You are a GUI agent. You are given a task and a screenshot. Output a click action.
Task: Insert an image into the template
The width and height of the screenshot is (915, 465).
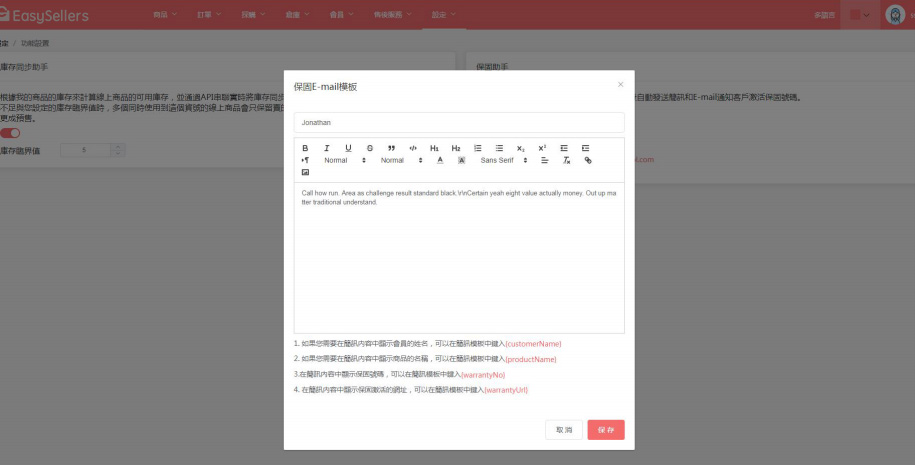[305, 173]
